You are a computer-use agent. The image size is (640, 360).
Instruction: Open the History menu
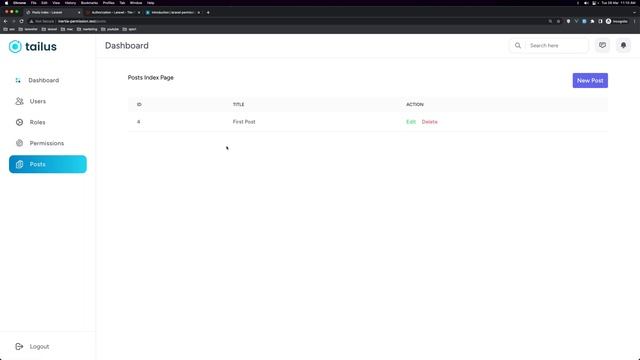pos(70,3)
